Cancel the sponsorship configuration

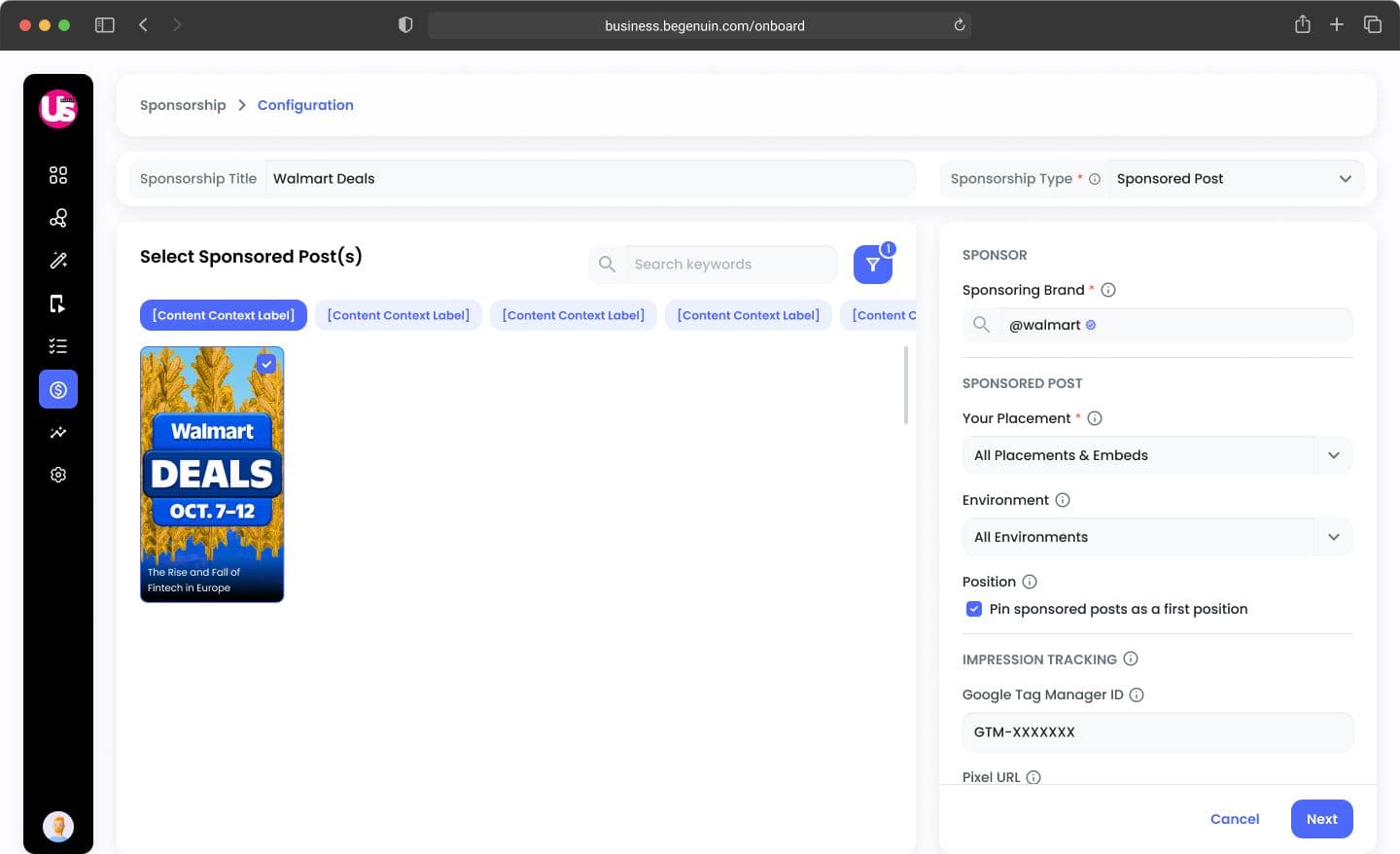coord(1235,819)
